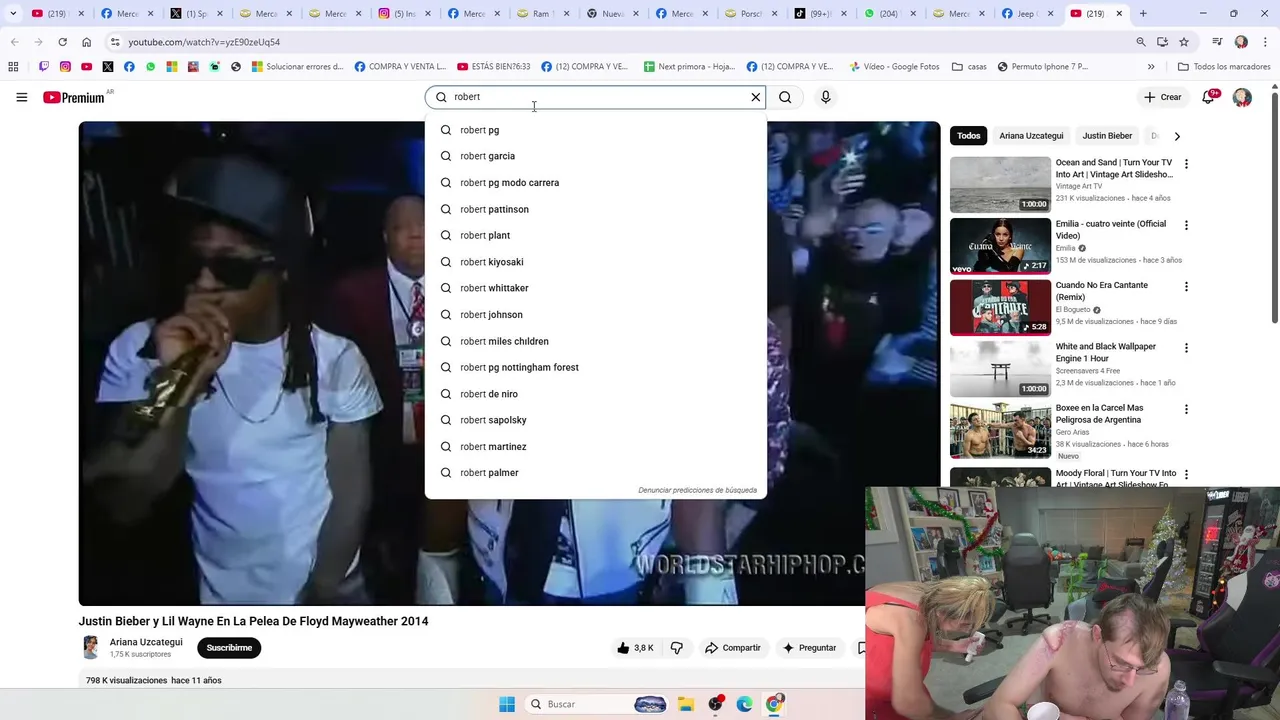
Task: Expand hidden bookmarks chevron
Action: tap(1151, 67)
